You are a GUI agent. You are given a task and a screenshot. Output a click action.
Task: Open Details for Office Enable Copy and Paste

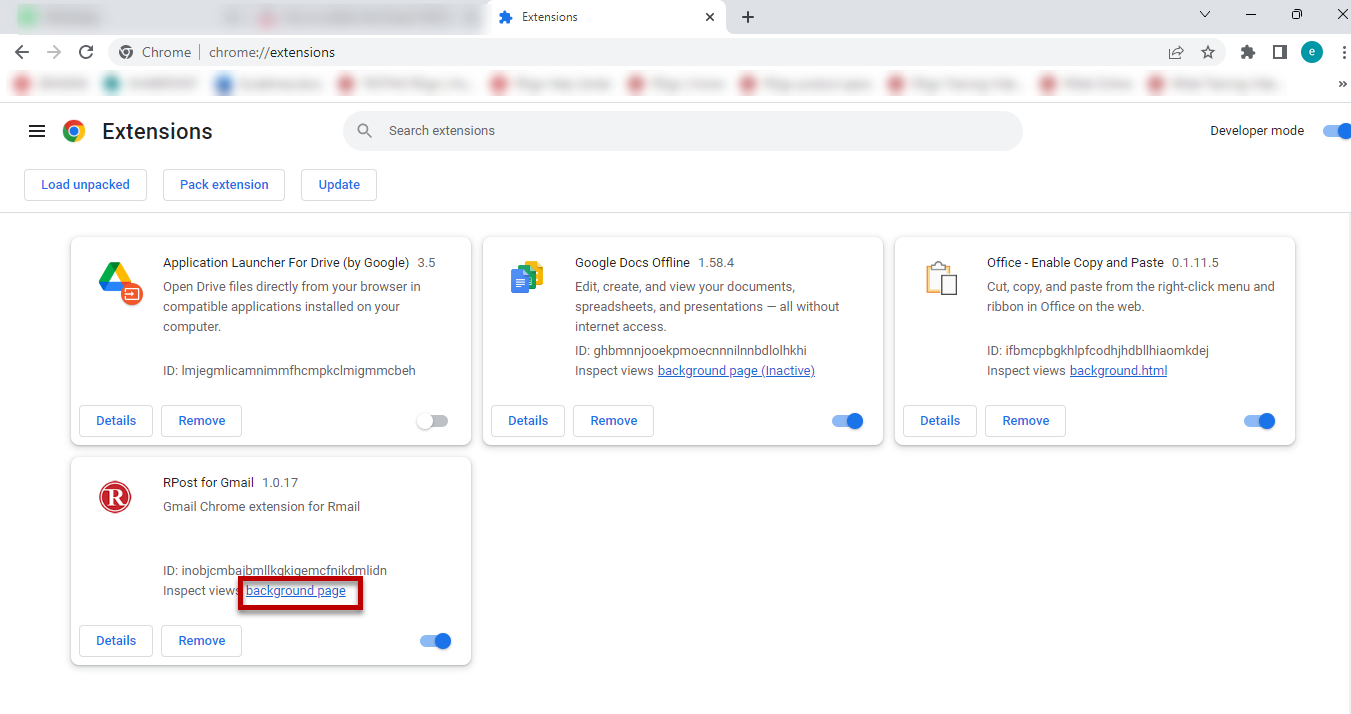pos(940,421)
